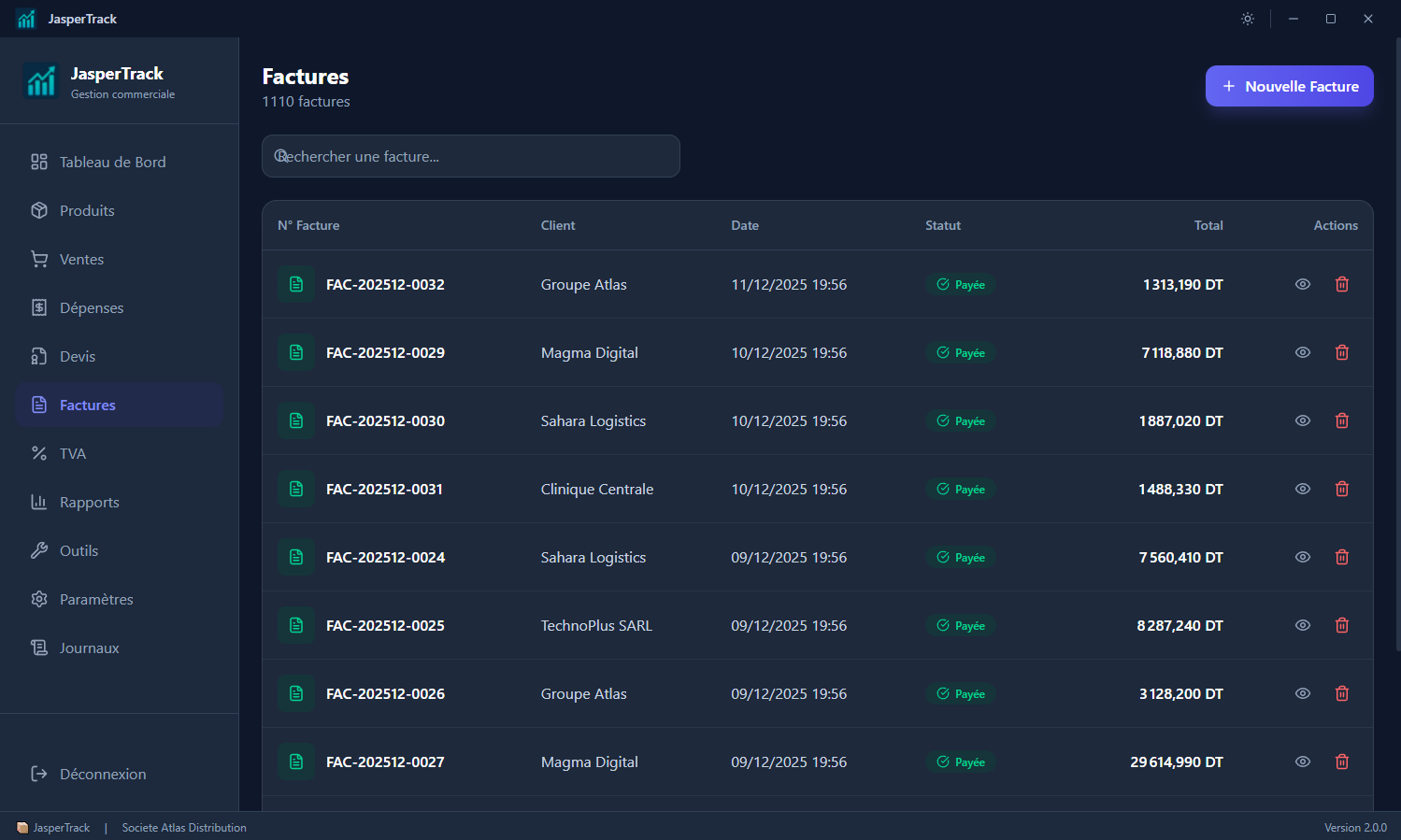The image size is (1401, 840).
Task: Go to Produits section
Action: point(119,210)
